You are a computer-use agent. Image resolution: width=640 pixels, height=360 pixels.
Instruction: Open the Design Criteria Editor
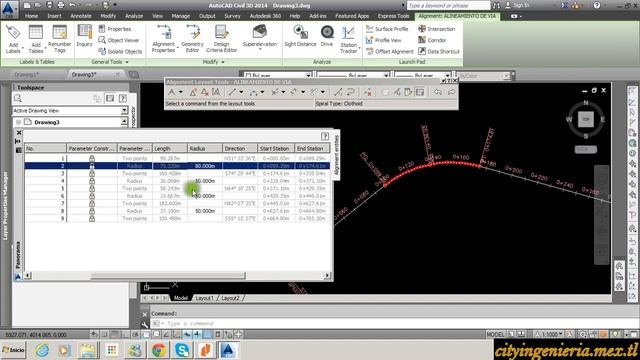point(221,39)
